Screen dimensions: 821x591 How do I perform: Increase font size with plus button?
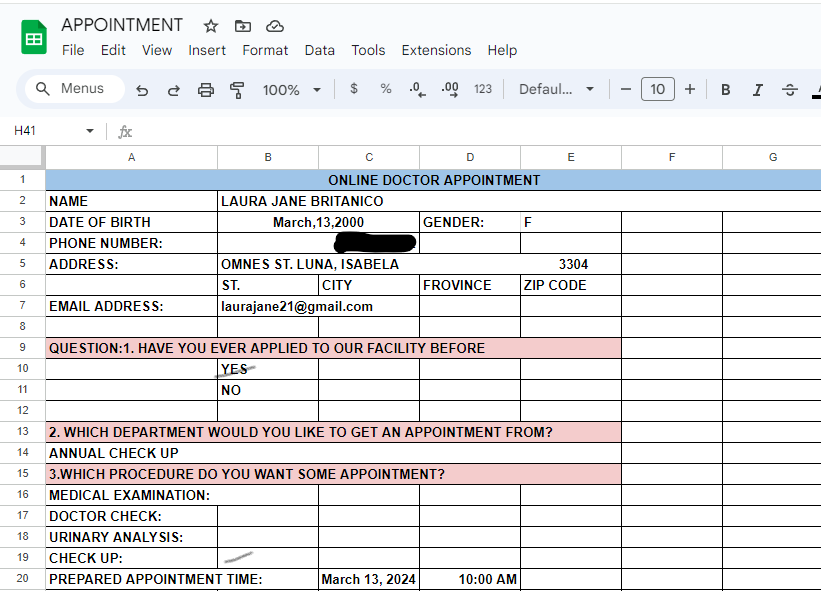point(690,90)
